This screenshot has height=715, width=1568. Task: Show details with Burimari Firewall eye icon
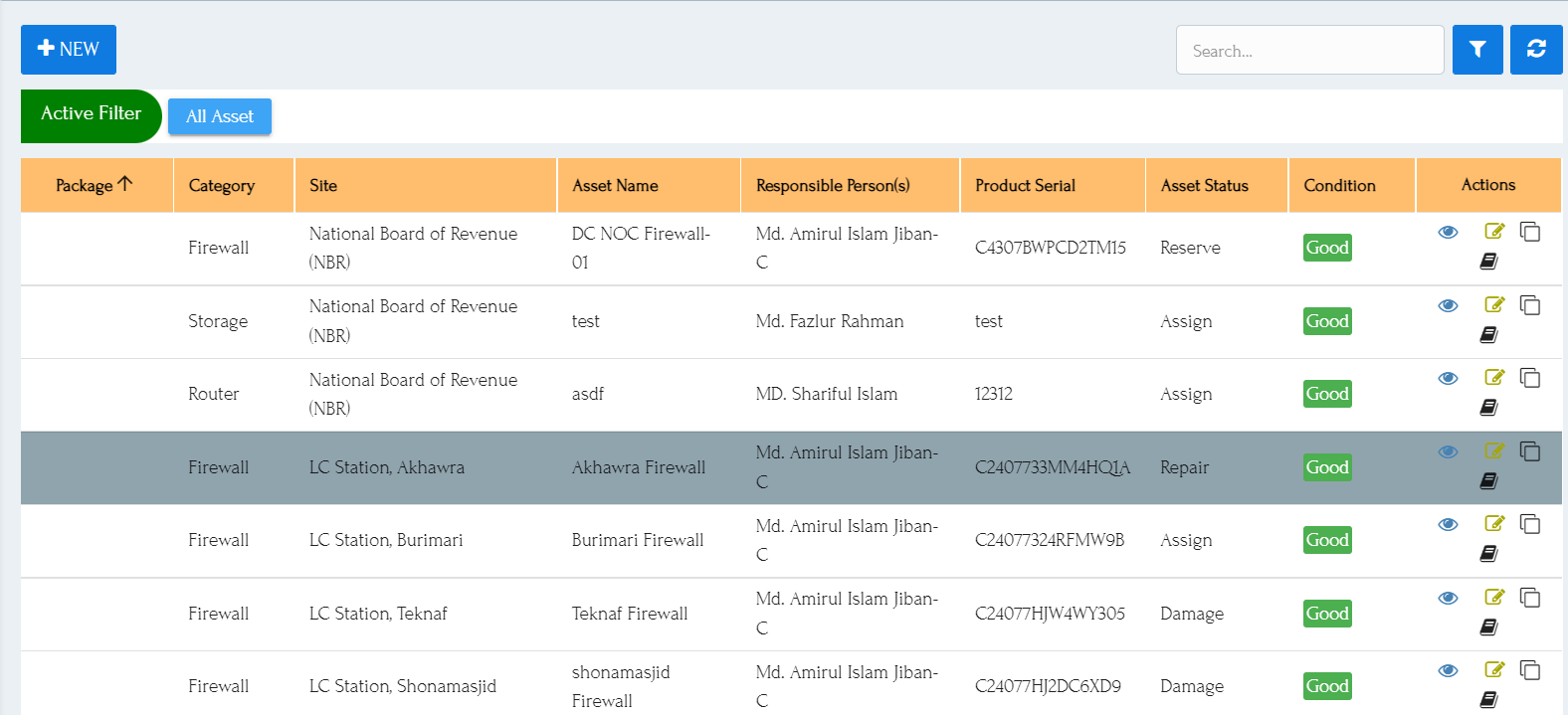[1448, 524]
